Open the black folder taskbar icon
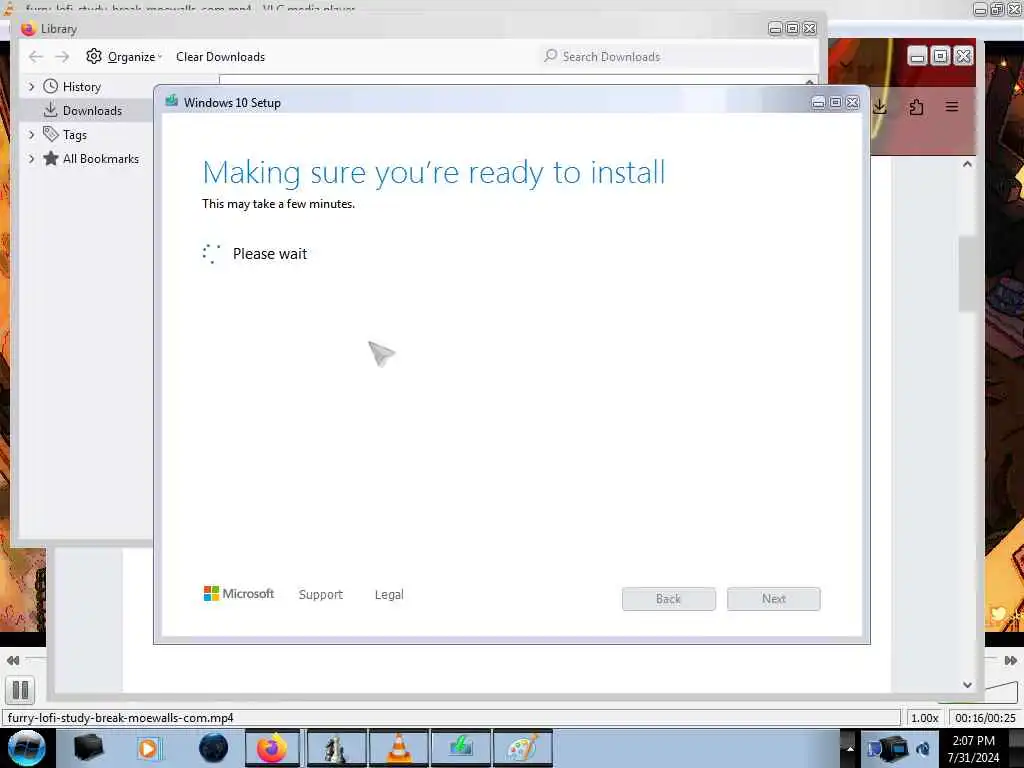Image resolution: width=1024 pixels, height=768 pixels. [88, 748]
